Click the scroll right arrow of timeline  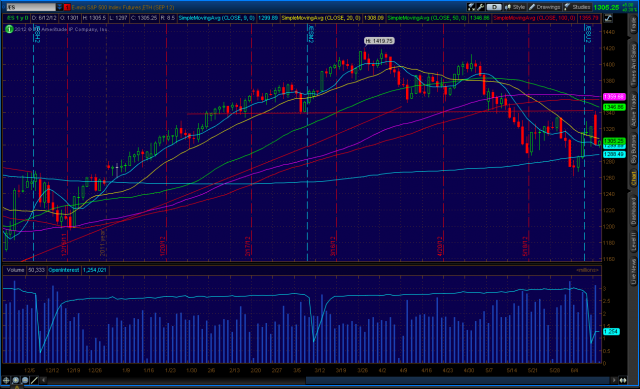614,380
